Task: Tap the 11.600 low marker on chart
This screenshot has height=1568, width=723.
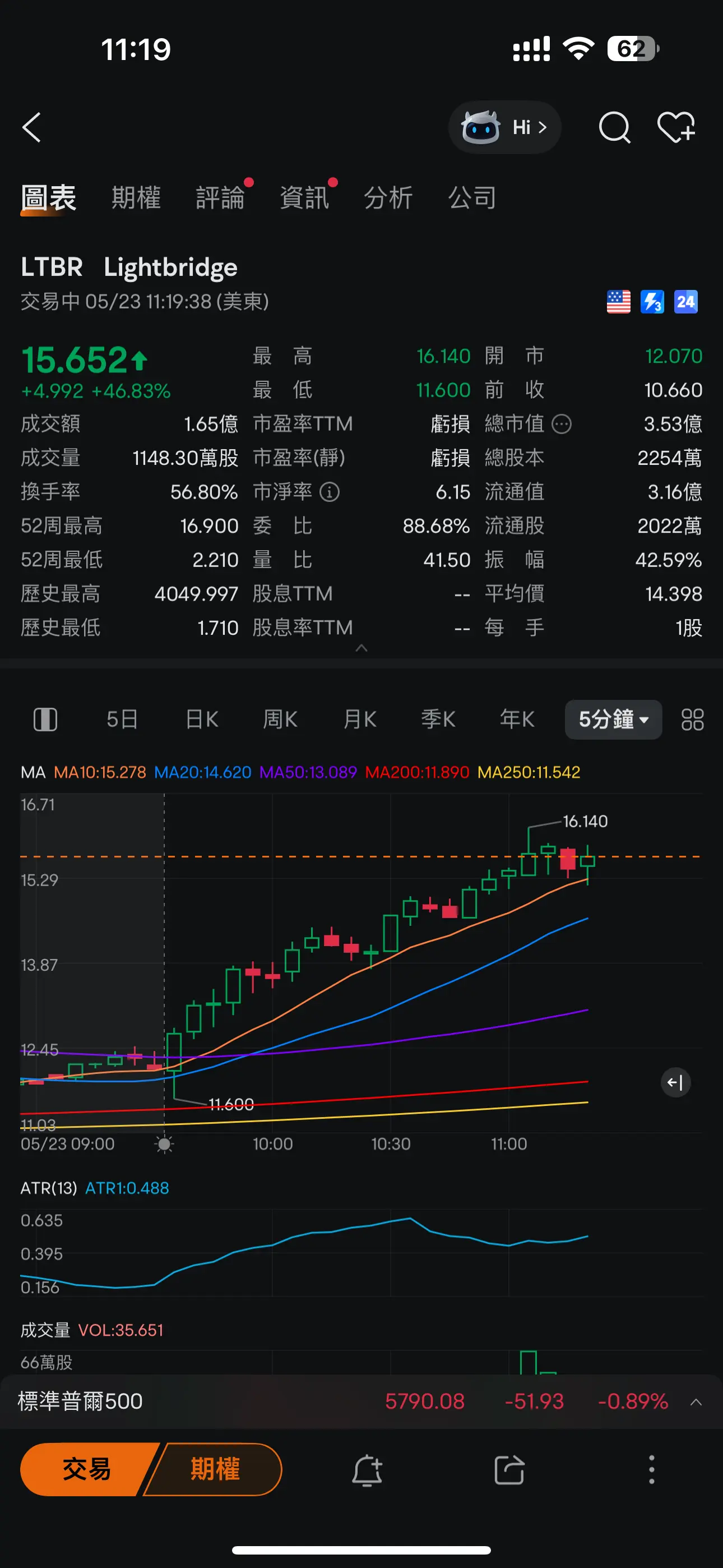Action: 231,1104
